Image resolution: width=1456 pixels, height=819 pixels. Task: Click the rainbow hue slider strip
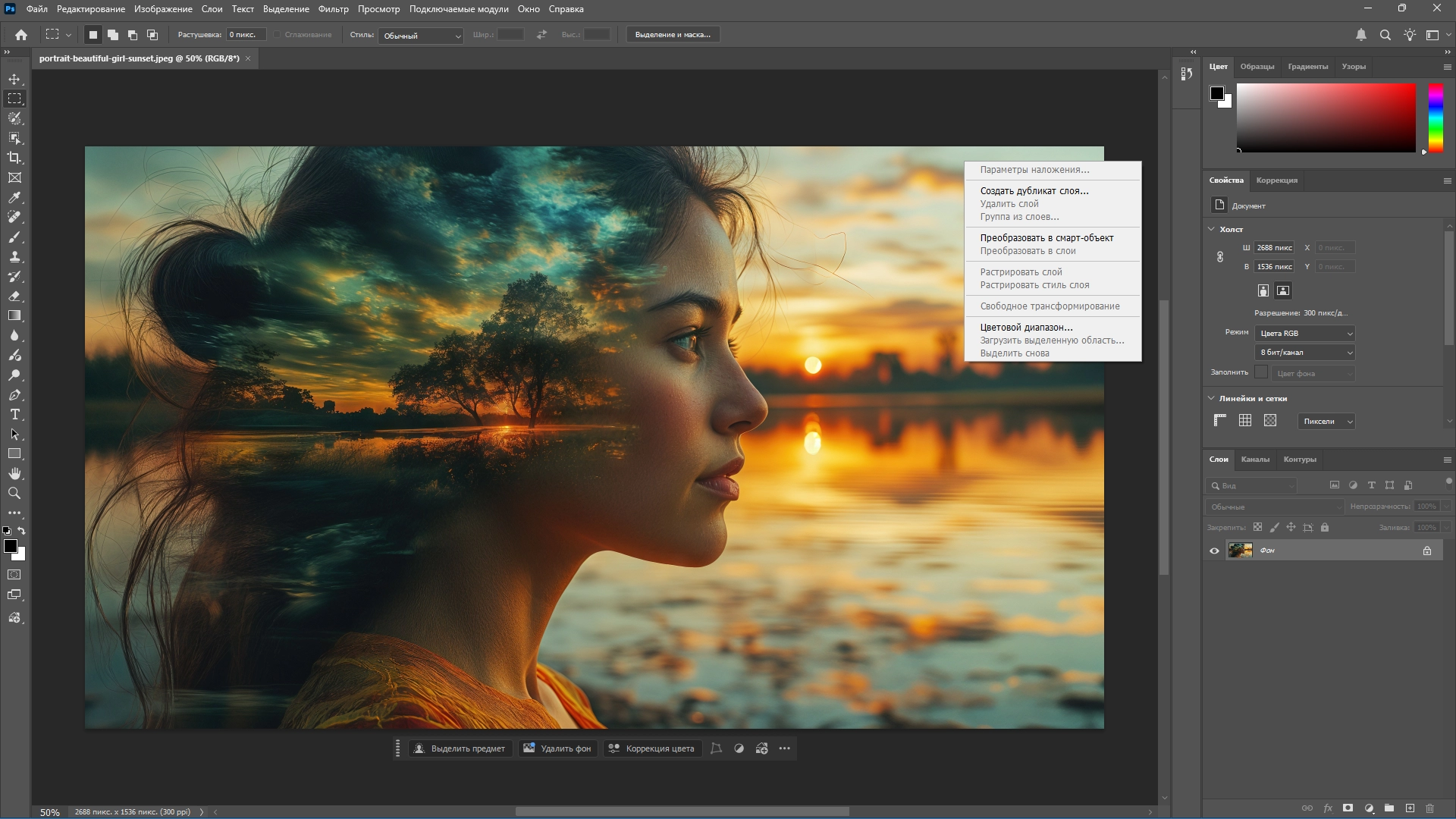pyautogui.click(x=1436, y=118)
